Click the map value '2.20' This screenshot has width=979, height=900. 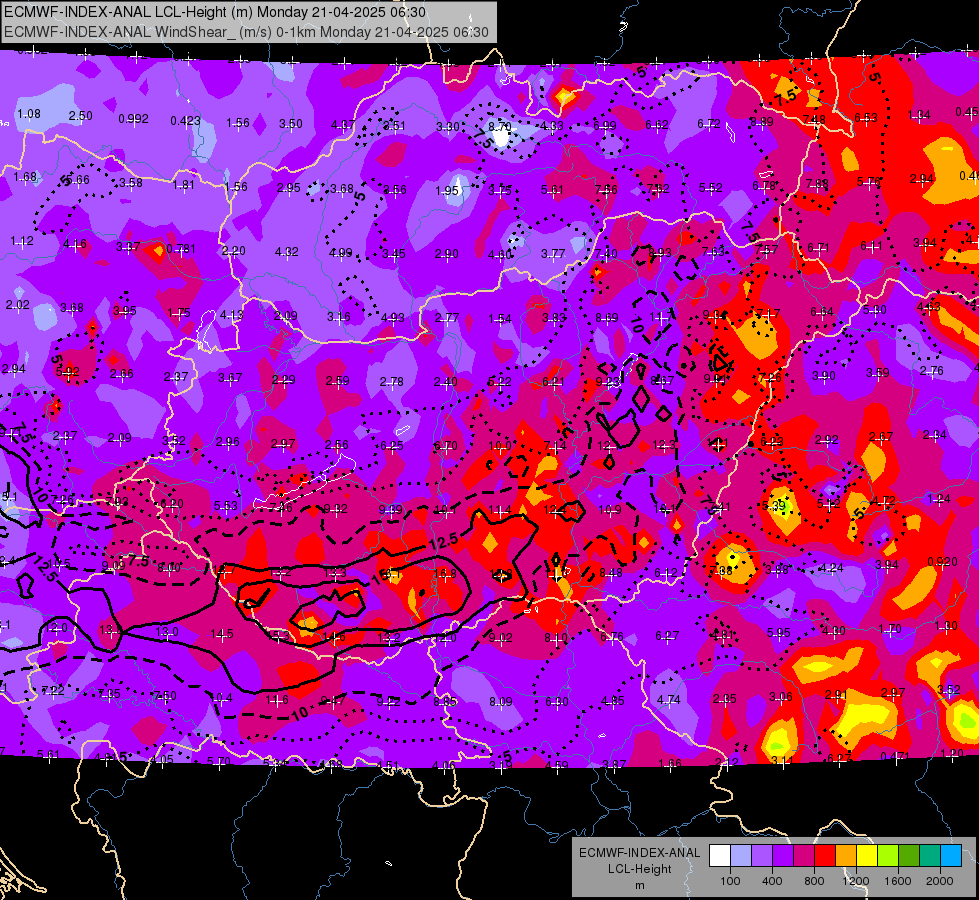234,250
